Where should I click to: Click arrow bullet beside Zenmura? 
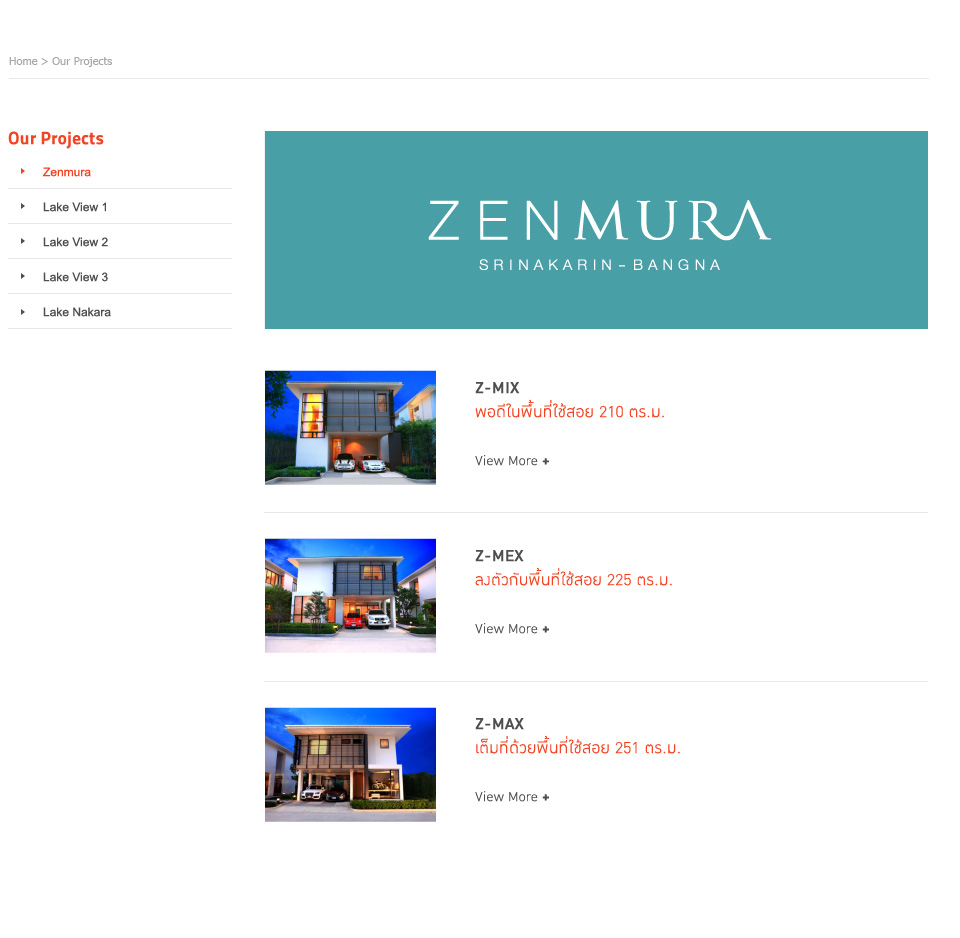(23, 171)
